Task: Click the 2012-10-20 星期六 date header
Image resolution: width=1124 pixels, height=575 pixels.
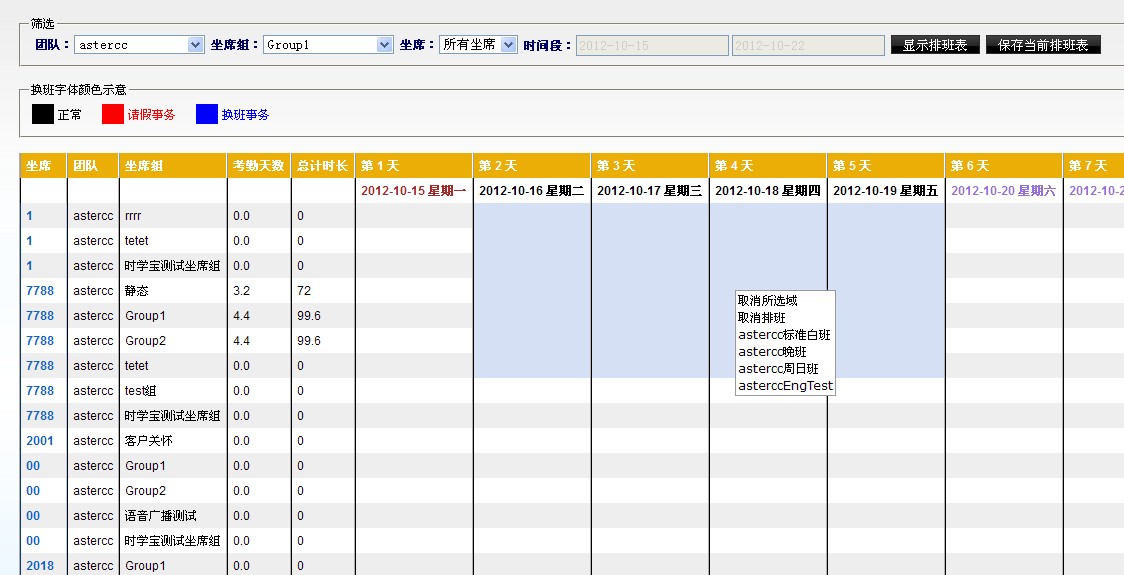Action: coord(1003,191)
